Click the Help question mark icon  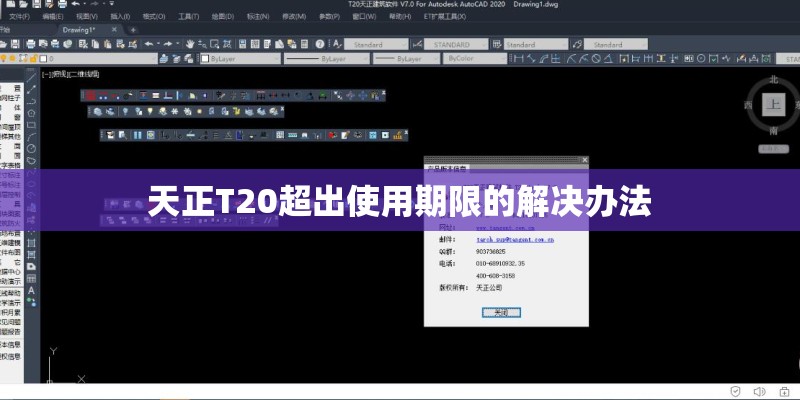(320, 44)
